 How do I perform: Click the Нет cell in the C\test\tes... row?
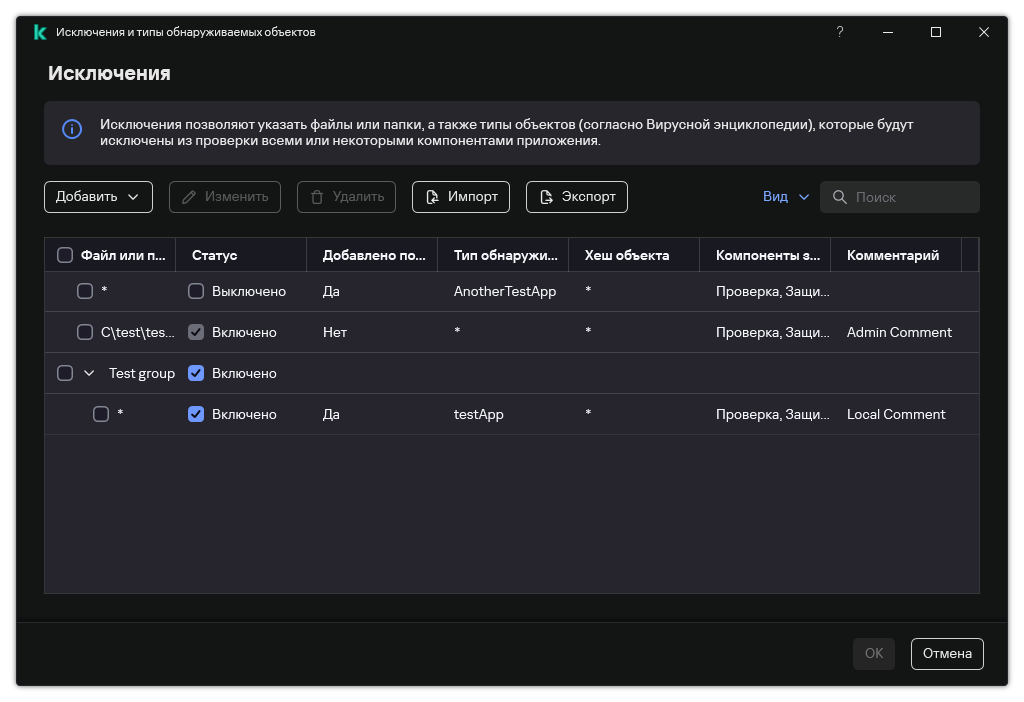point(335,332)
